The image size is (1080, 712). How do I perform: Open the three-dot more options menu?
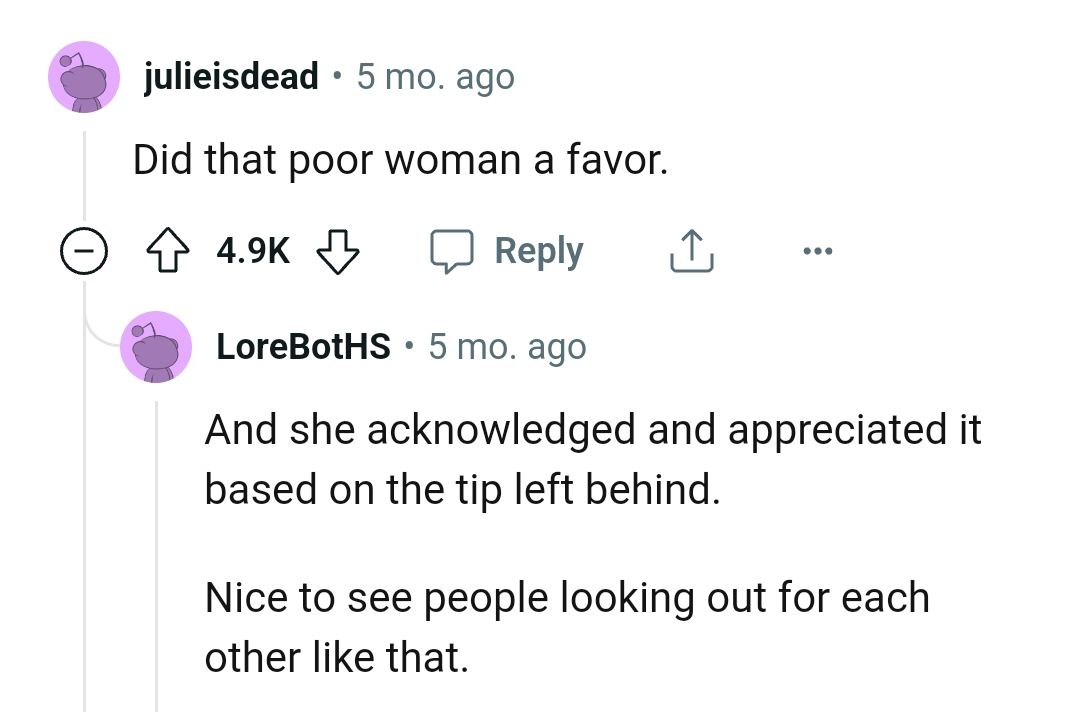(813, 252)
